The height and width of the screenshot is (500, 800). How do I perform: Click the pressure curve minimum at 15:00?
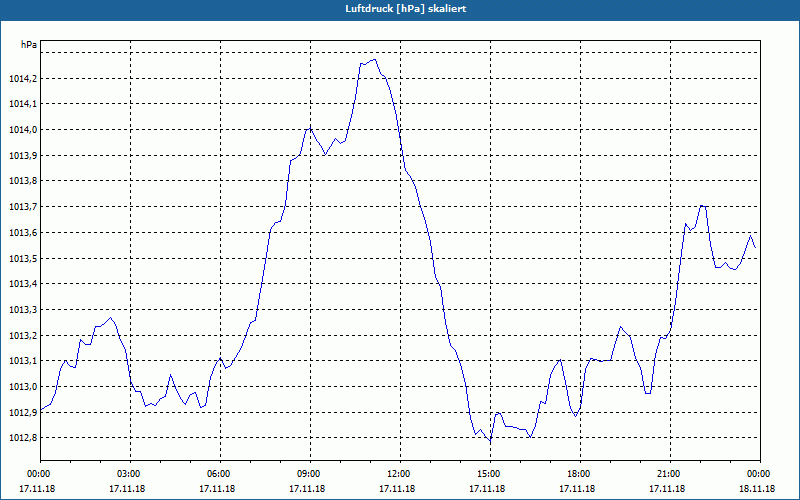coord(490,440)
